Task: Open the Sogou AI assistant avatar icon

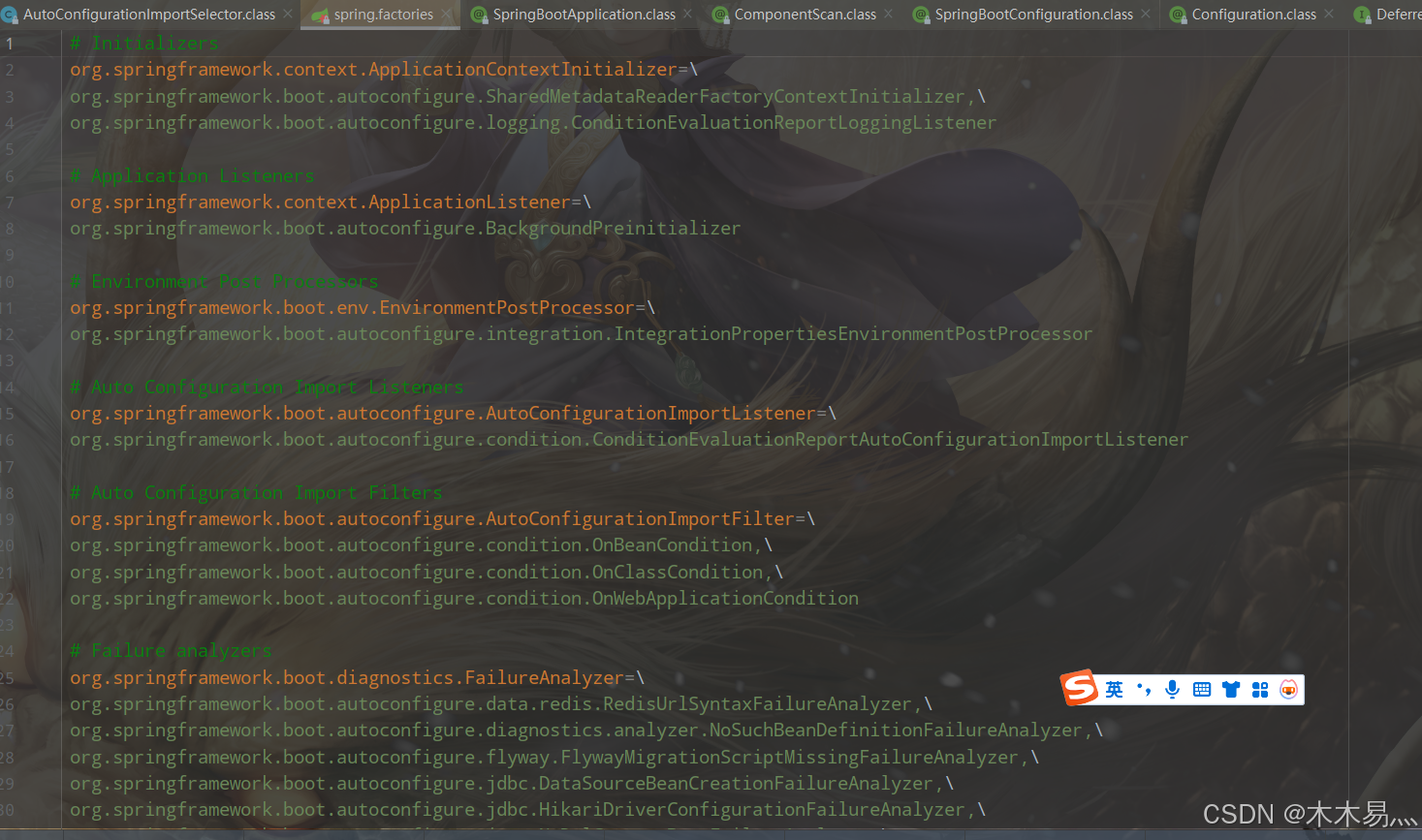Action: pos(1288,689)
